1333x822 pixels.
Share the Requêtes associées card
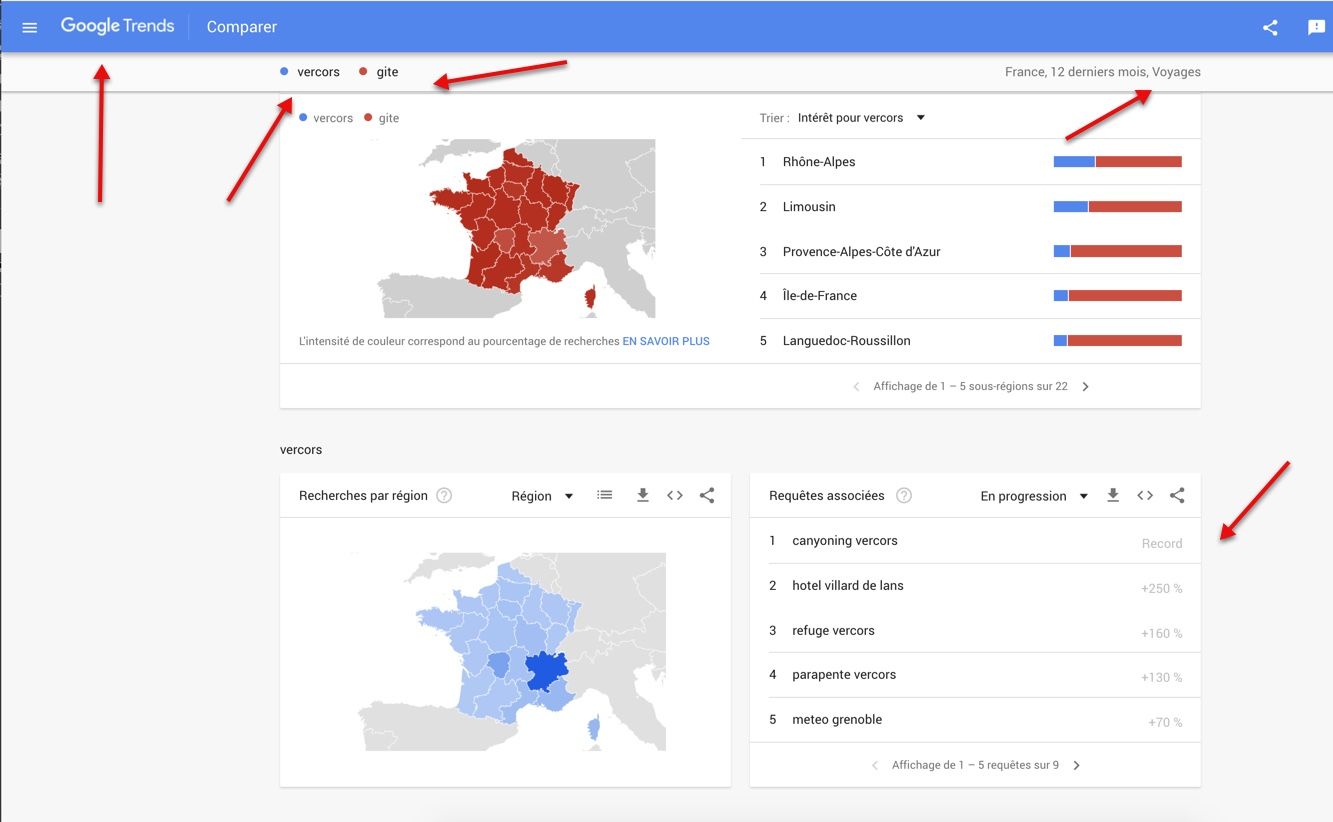(1177, 495)
